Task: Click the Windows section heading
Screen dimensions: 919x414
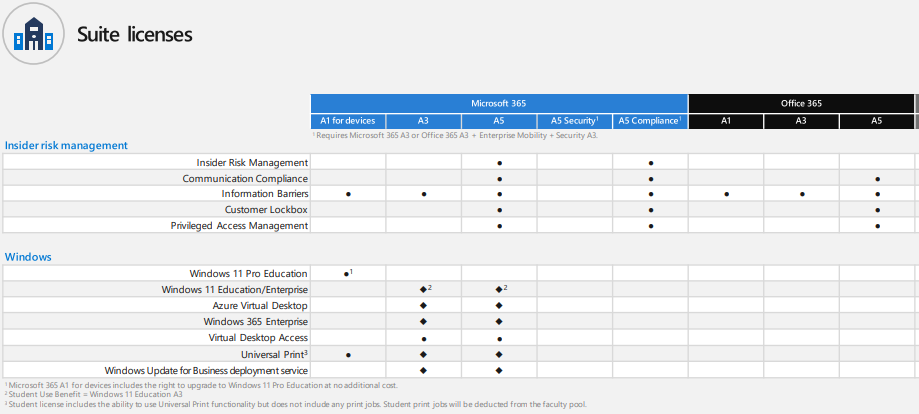Action: 28,257
